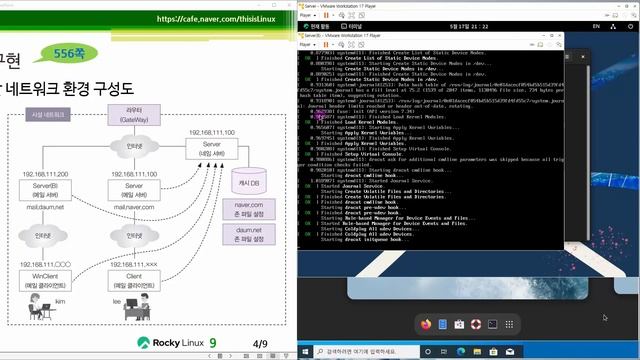Open cafe.naver.com/thisisLinux link on slide

[216, 19]
